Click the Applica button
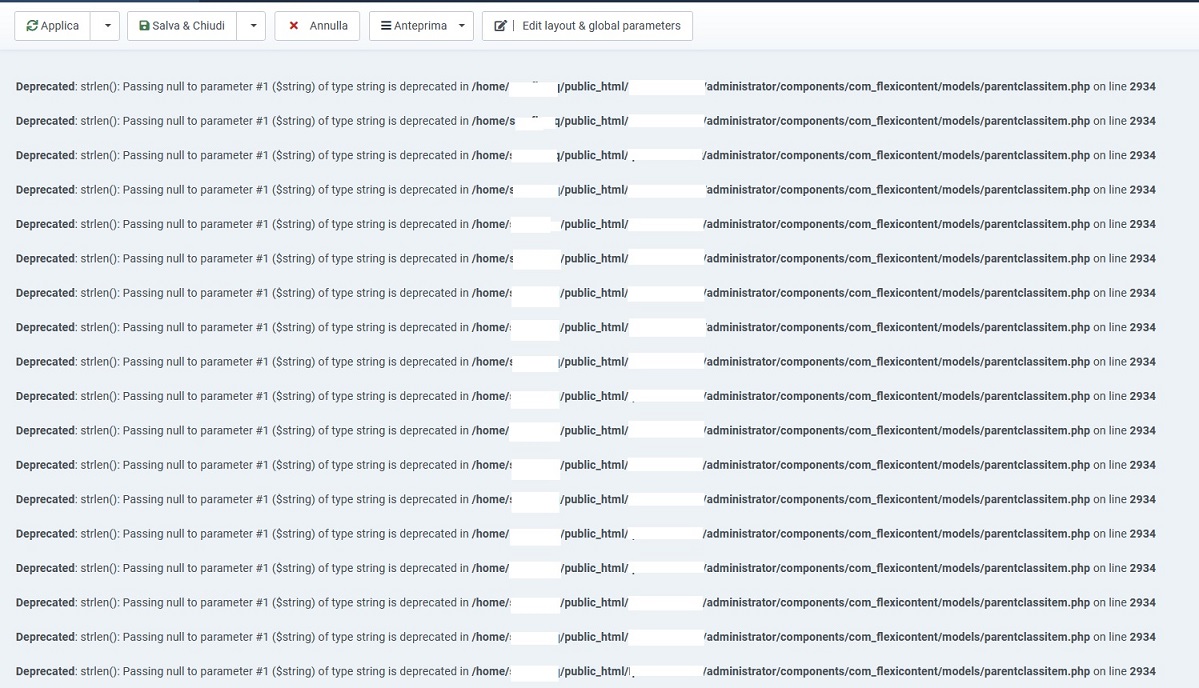The image size is (1199, 688). (52, 26)
